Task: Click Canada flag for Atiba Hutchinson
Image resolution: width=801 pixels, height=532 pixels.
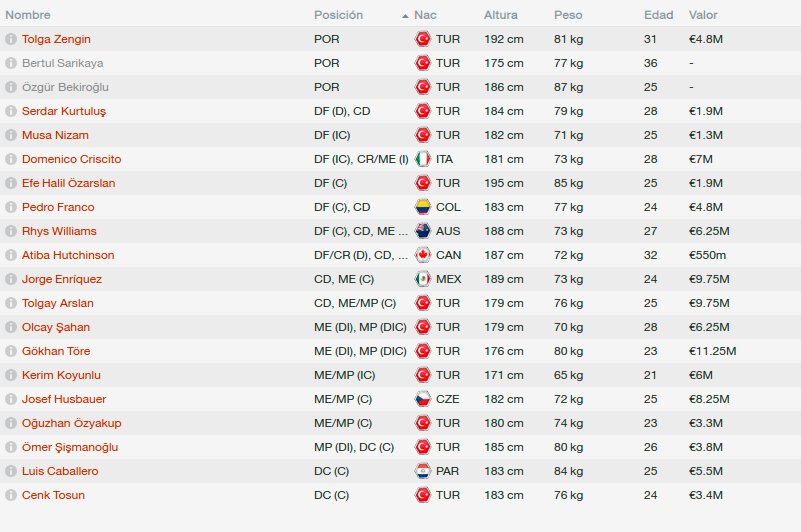Action: pos(422,255)
